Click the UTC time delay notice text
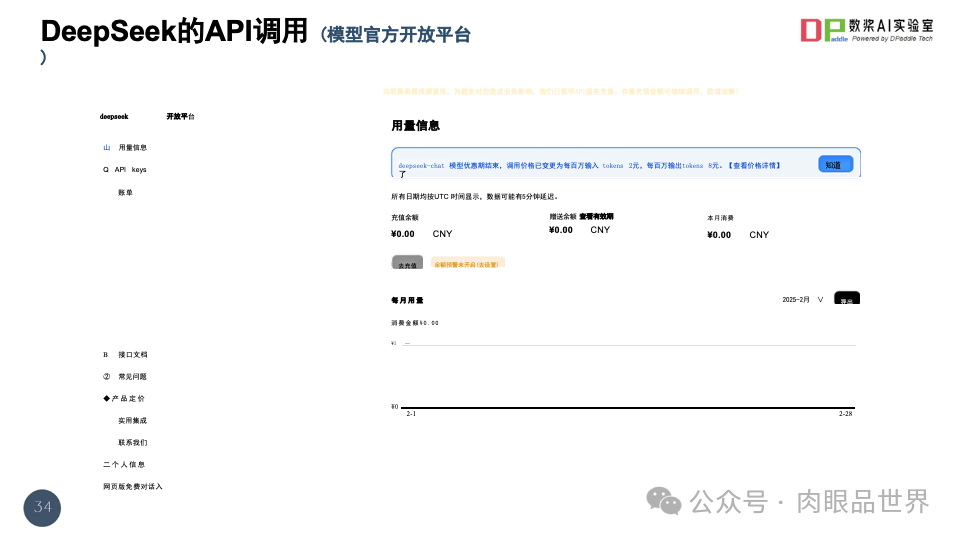Image resolution: width=960 pixels, height=540 pixels. click(474, 197)
